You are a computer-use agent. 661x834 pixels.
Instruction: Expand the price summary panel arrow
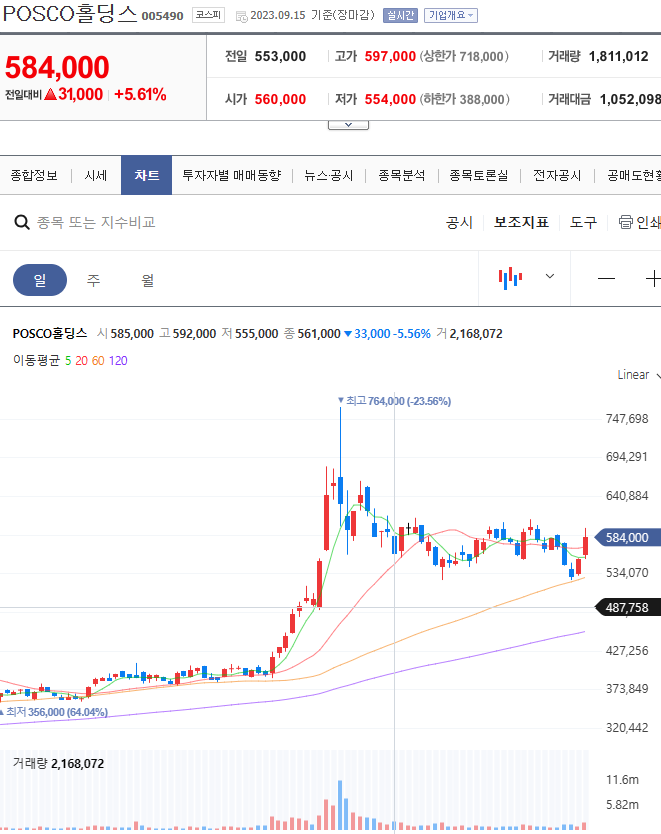pos(348,125)
